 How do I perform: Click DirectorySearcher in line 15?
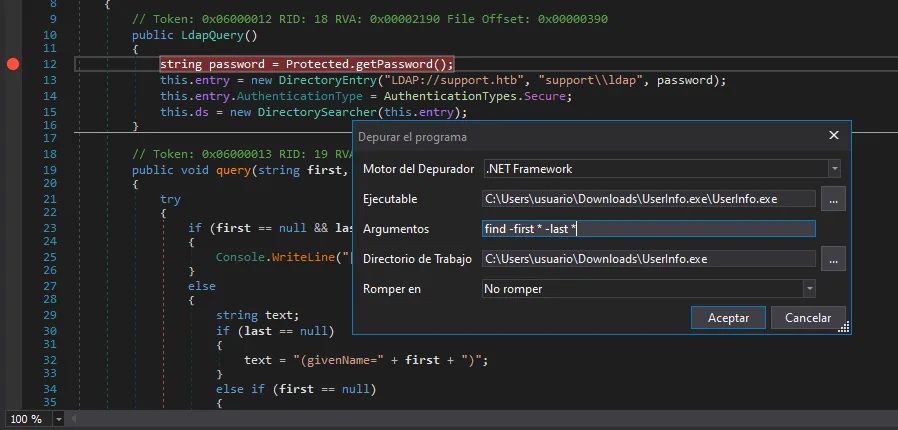pyautogui.click(x=317, y=112)
